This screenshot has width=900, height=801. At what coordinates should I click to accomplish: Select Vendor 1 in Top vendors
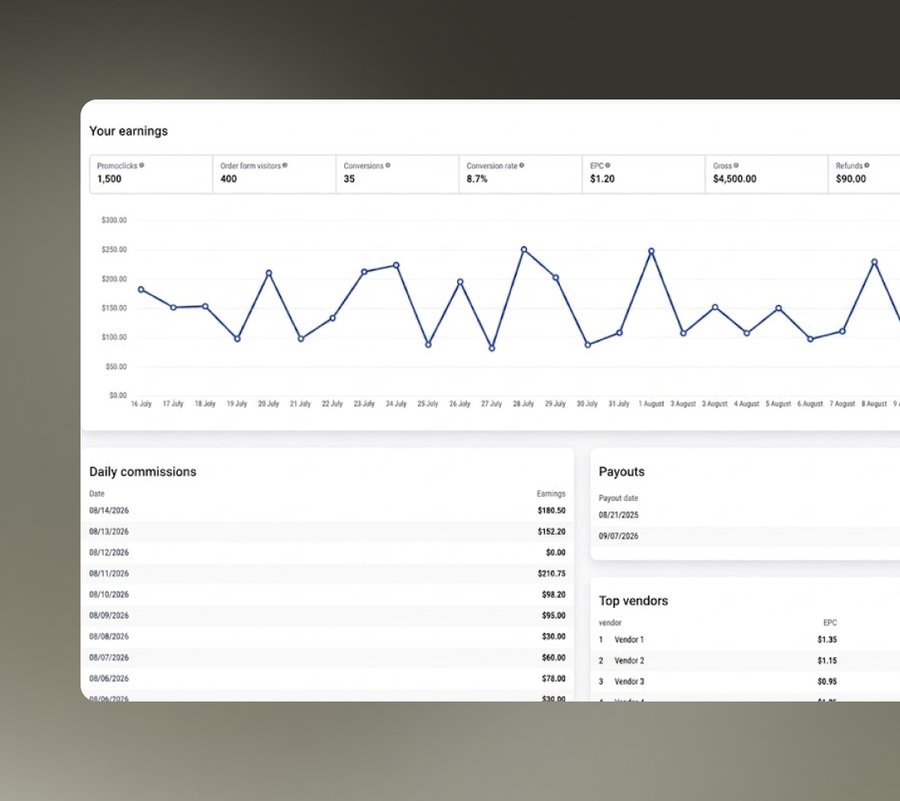point(746,640)
